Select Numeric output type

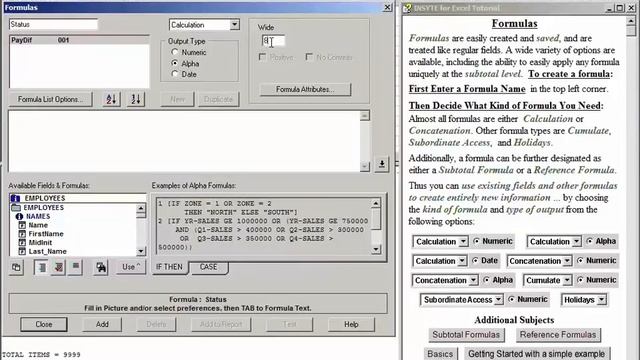175,52
